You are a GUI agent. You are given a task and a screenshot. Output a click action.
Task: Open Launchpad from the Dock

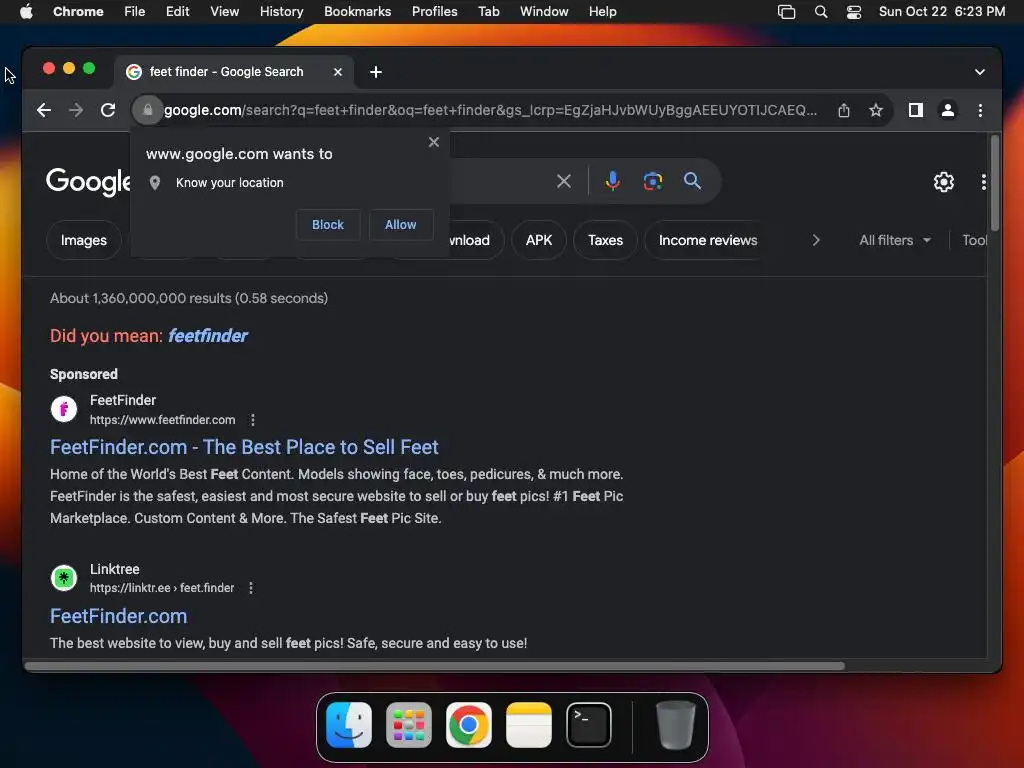[409, 726]
